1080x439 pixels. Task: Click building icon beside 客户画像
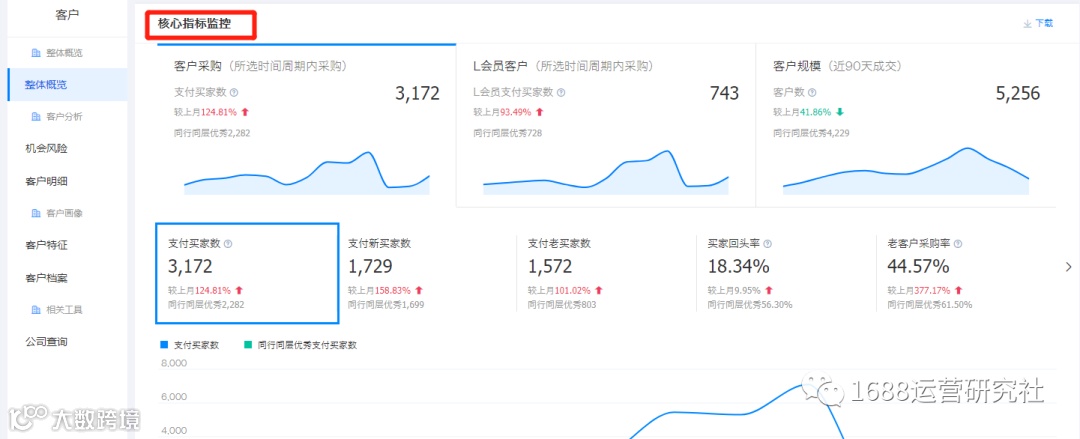point(36,213)
